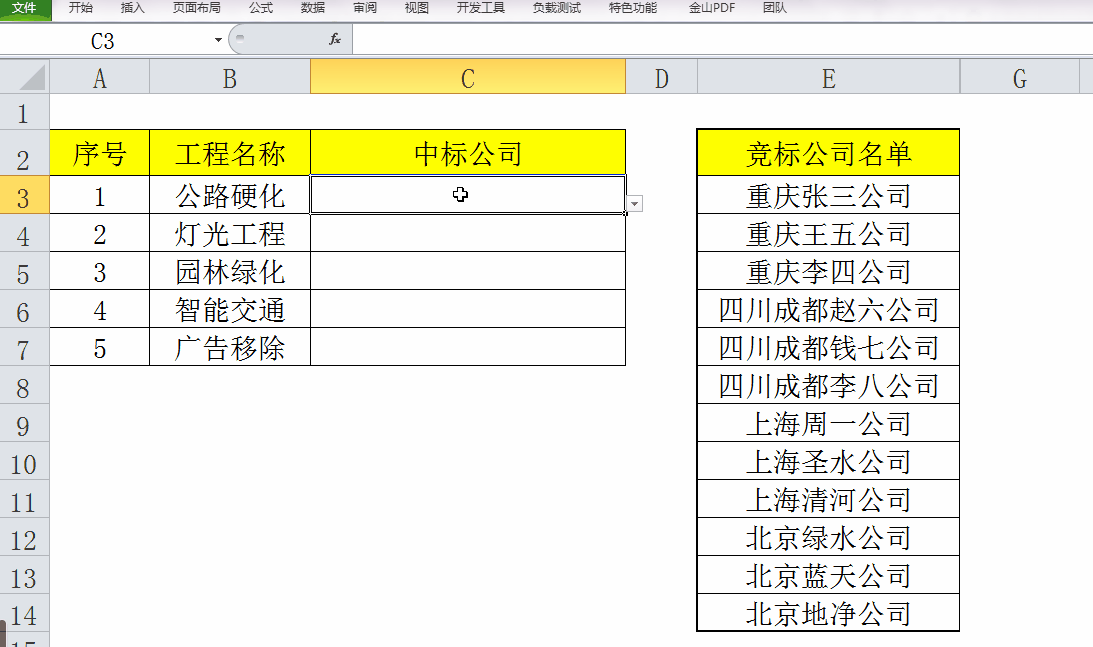Image resolution: width=1093 pixels, height=647 pixels.
Task: Switch to the 插入 tab
Action: click(x=133, y=8)
